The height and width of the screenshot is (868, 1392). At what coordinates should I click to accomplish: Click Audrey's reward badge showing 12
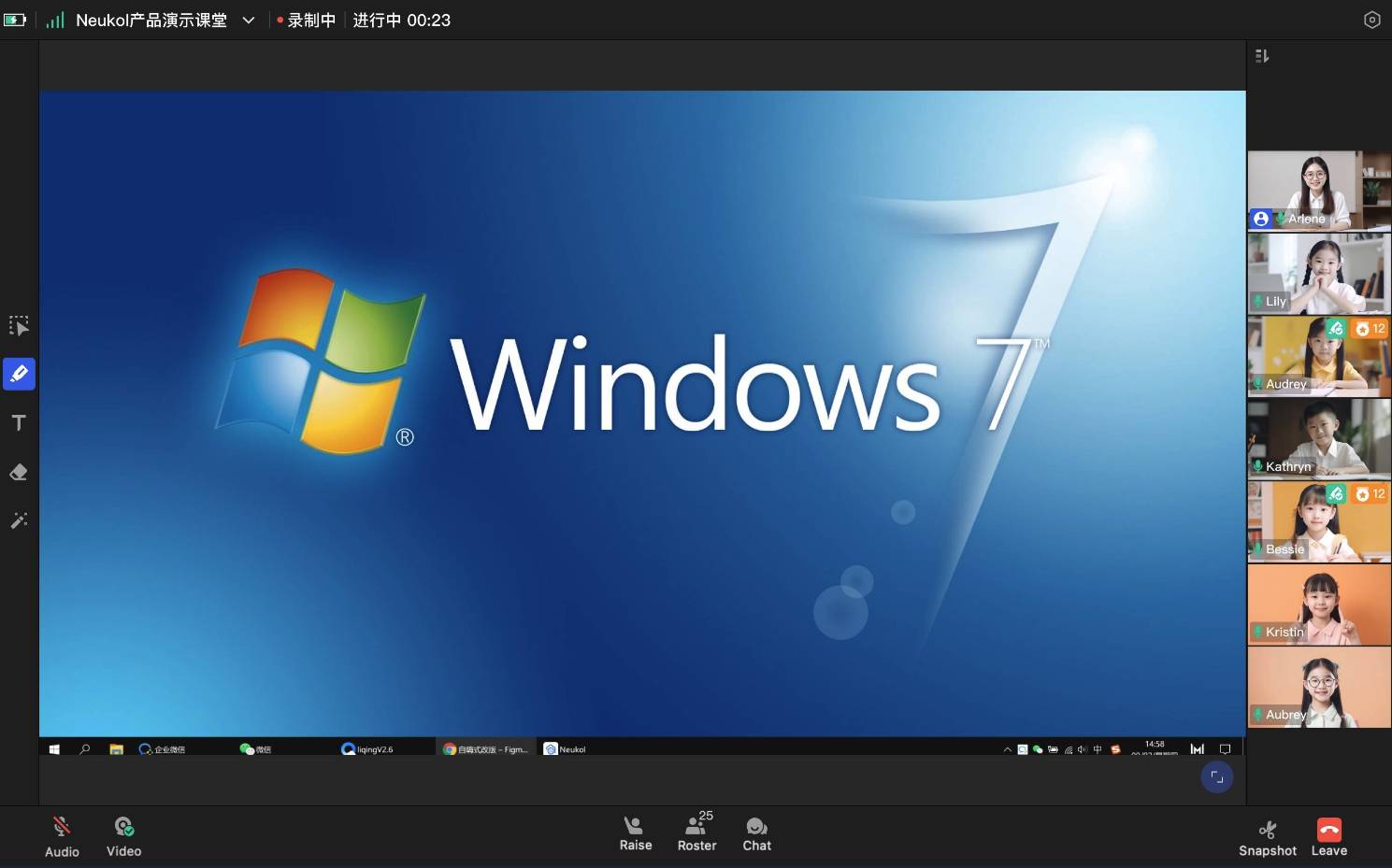[x=1370, y=328]
